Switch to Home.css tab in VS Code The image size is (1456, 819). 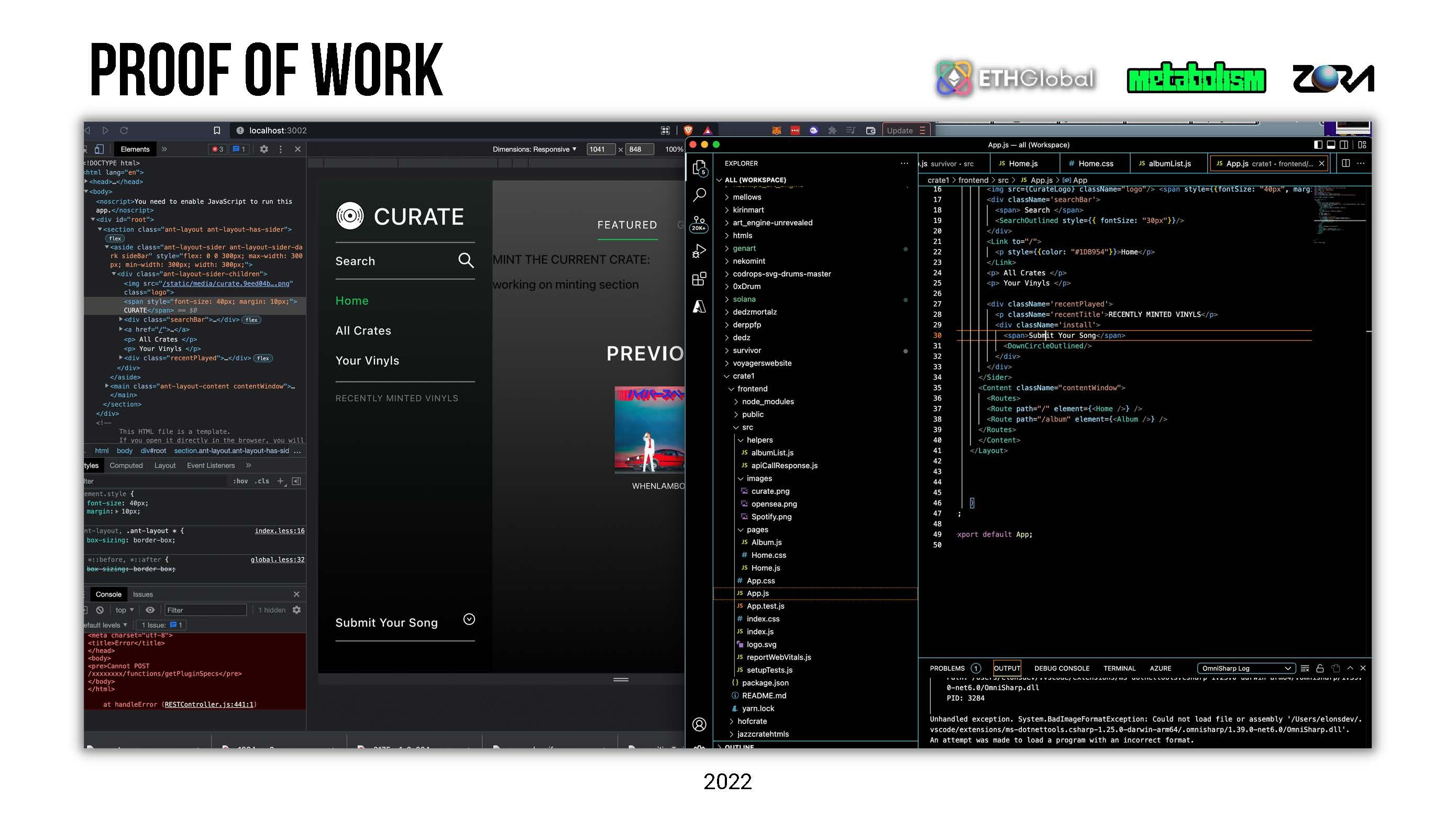point(1094,163)
